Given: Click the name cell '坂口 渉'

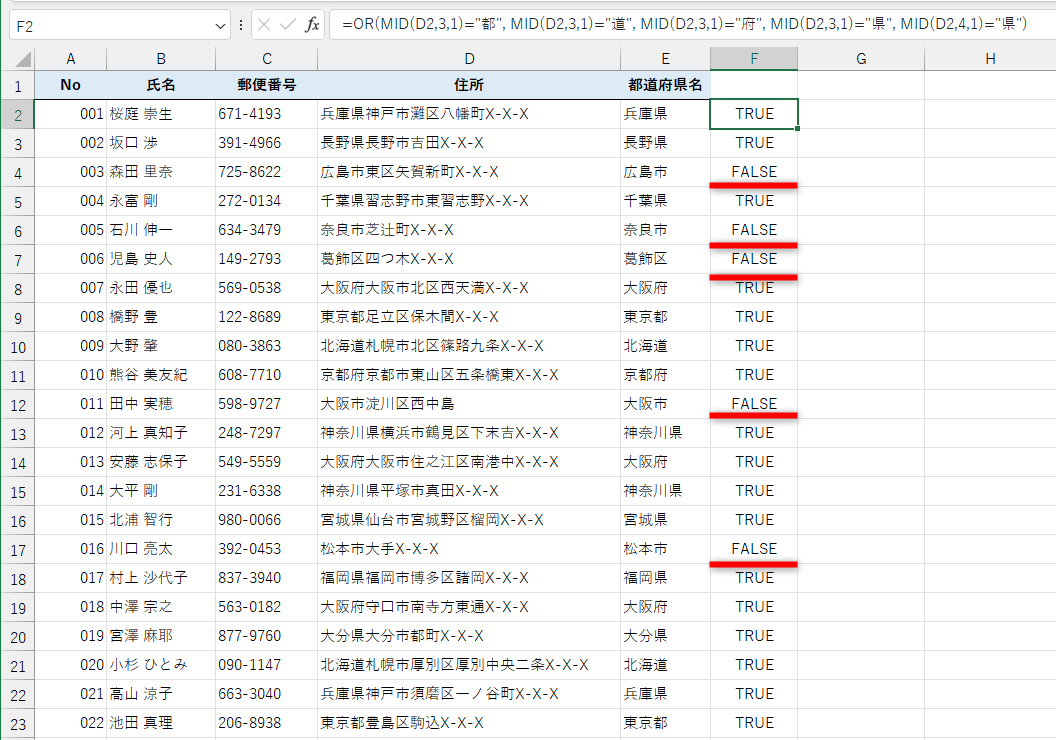Looking at the screenshot, I should pos(161,143).
